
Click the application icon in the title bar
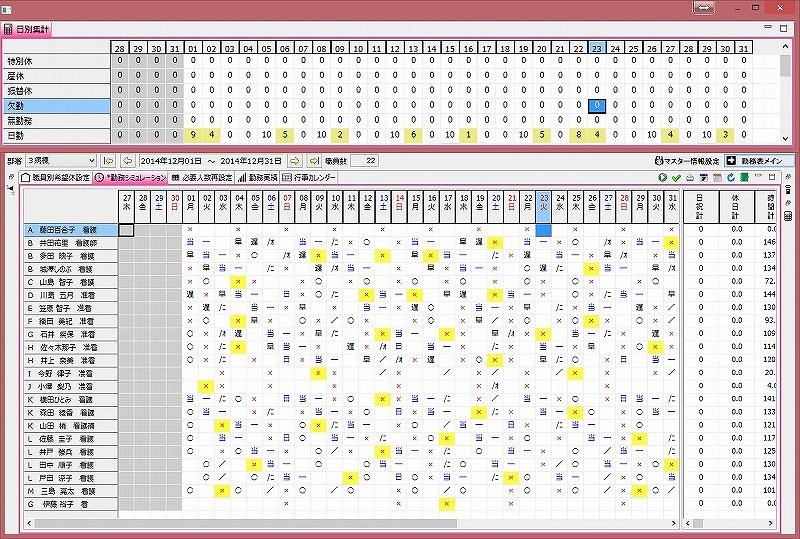coord(7,9)
